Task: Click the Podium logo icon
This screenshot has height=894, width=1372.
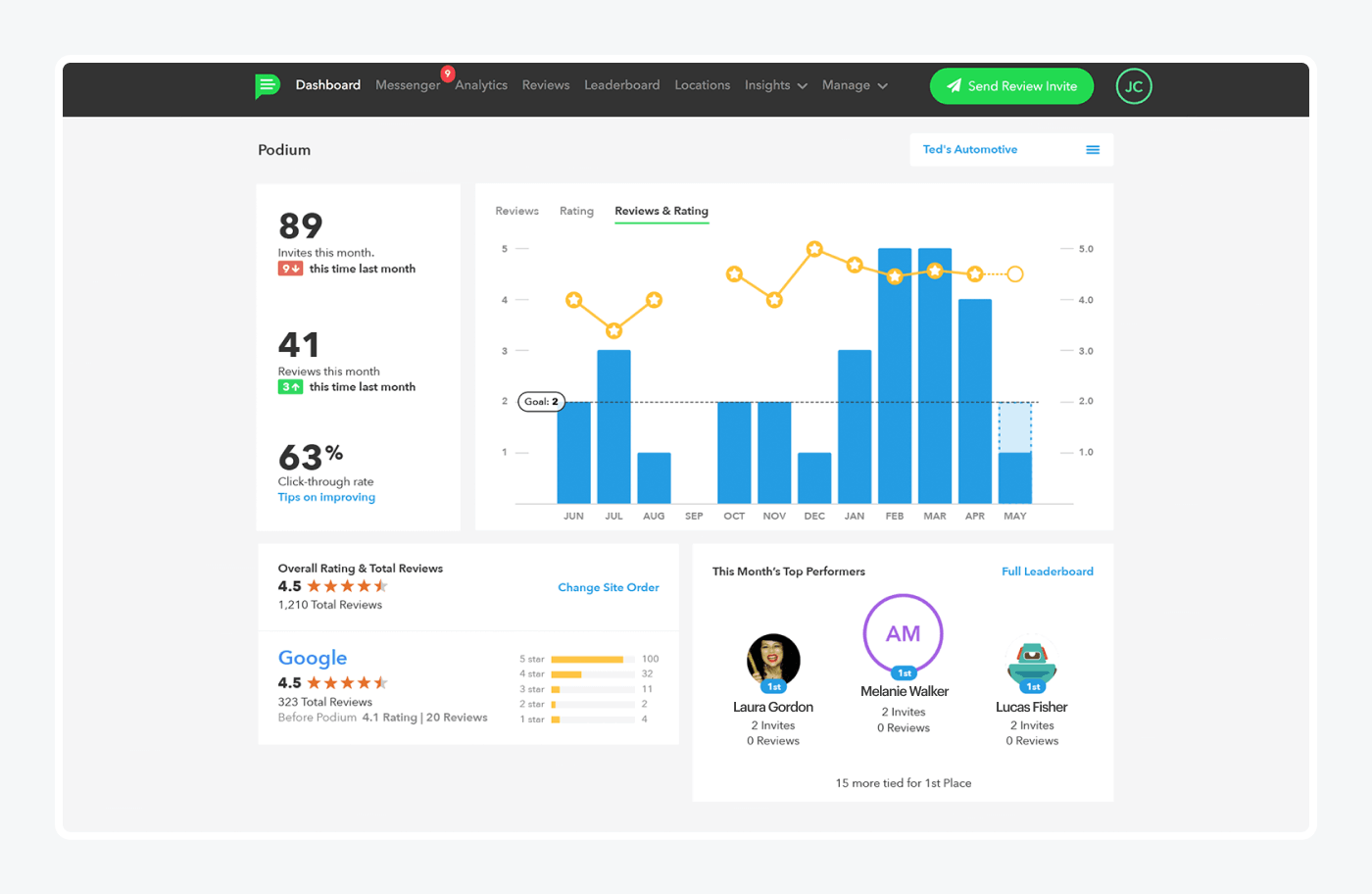Action: tap(268, 86)
